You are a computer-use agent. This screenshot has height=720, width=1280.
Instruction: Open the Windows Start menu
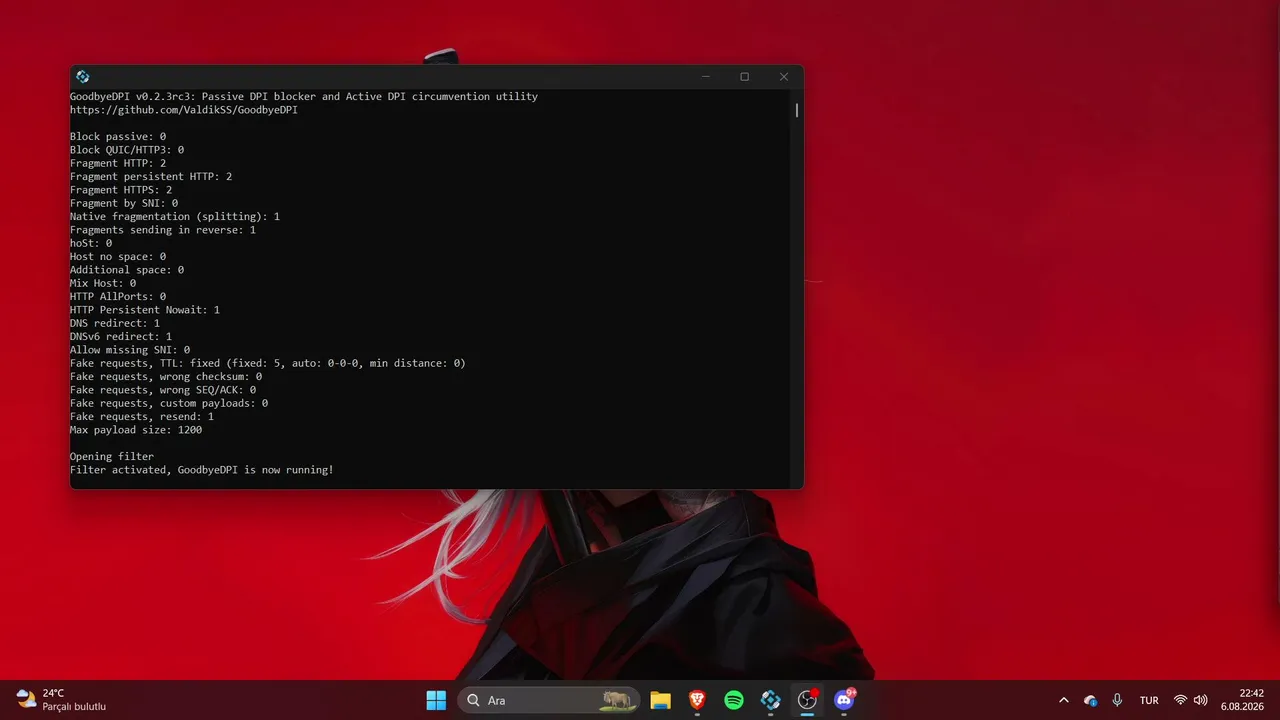pos(436,700)
